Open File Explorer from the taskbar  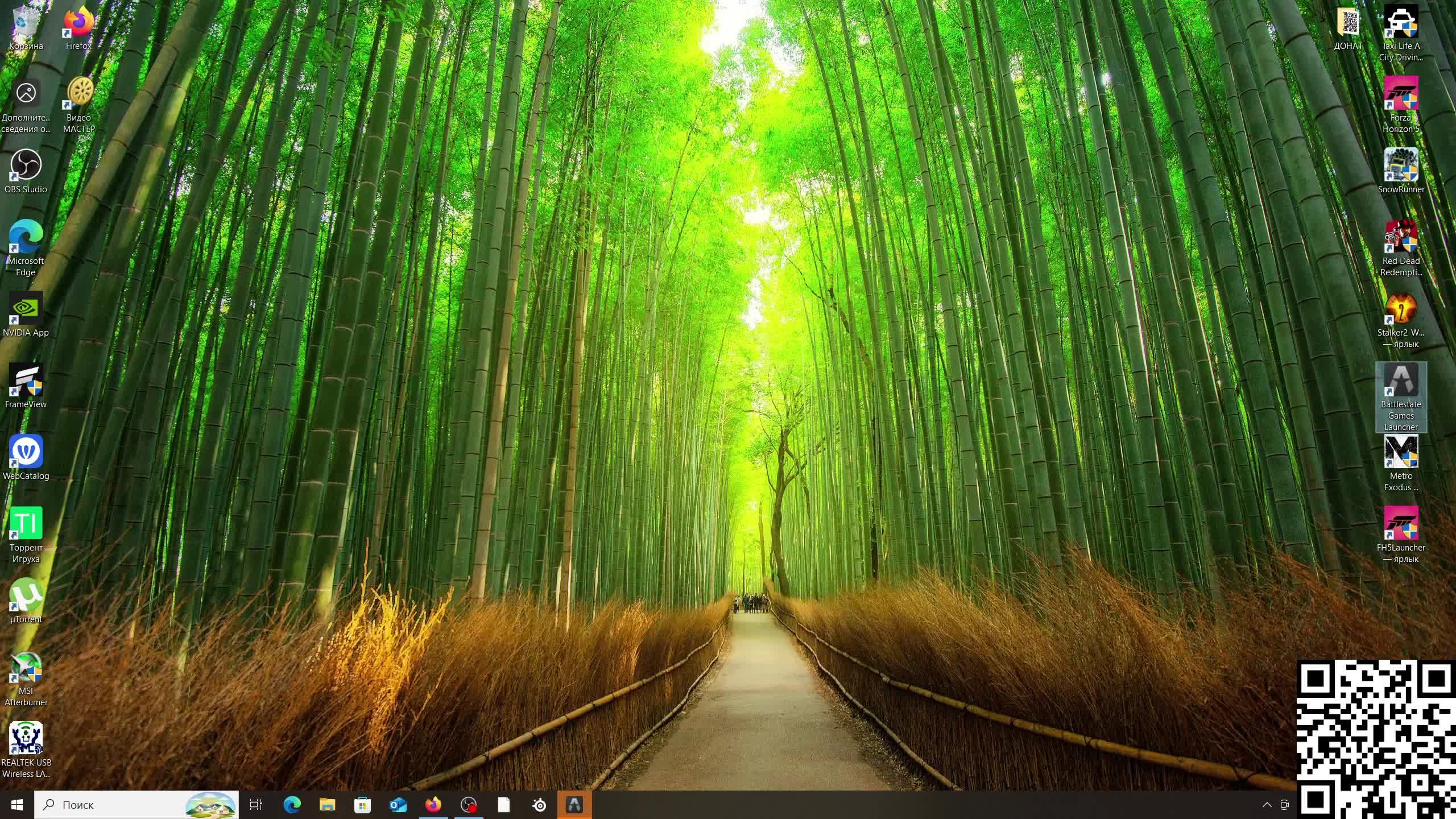(328, 805)
